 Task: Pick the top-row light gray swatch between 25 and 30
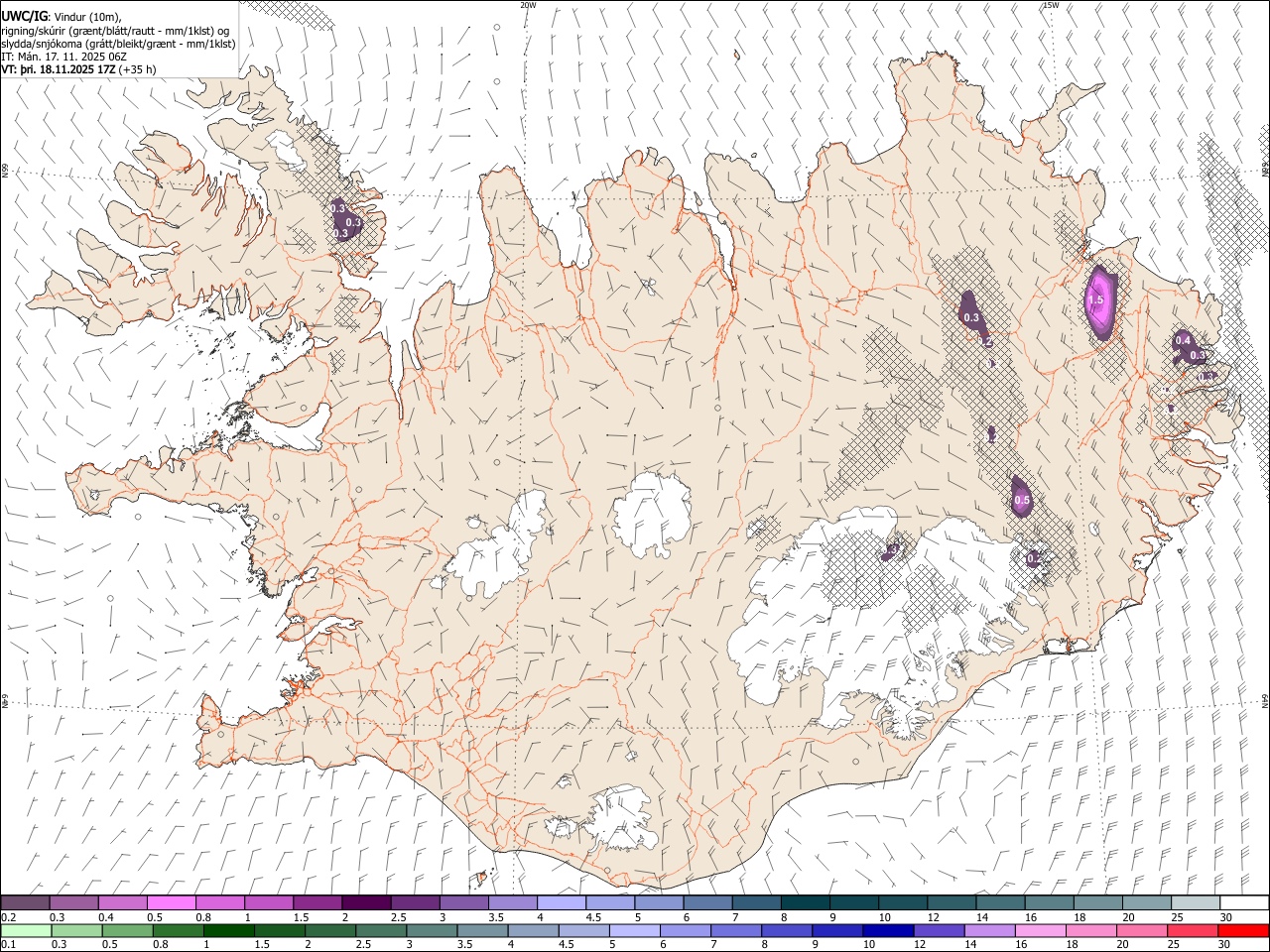[x=1197, y=902]
